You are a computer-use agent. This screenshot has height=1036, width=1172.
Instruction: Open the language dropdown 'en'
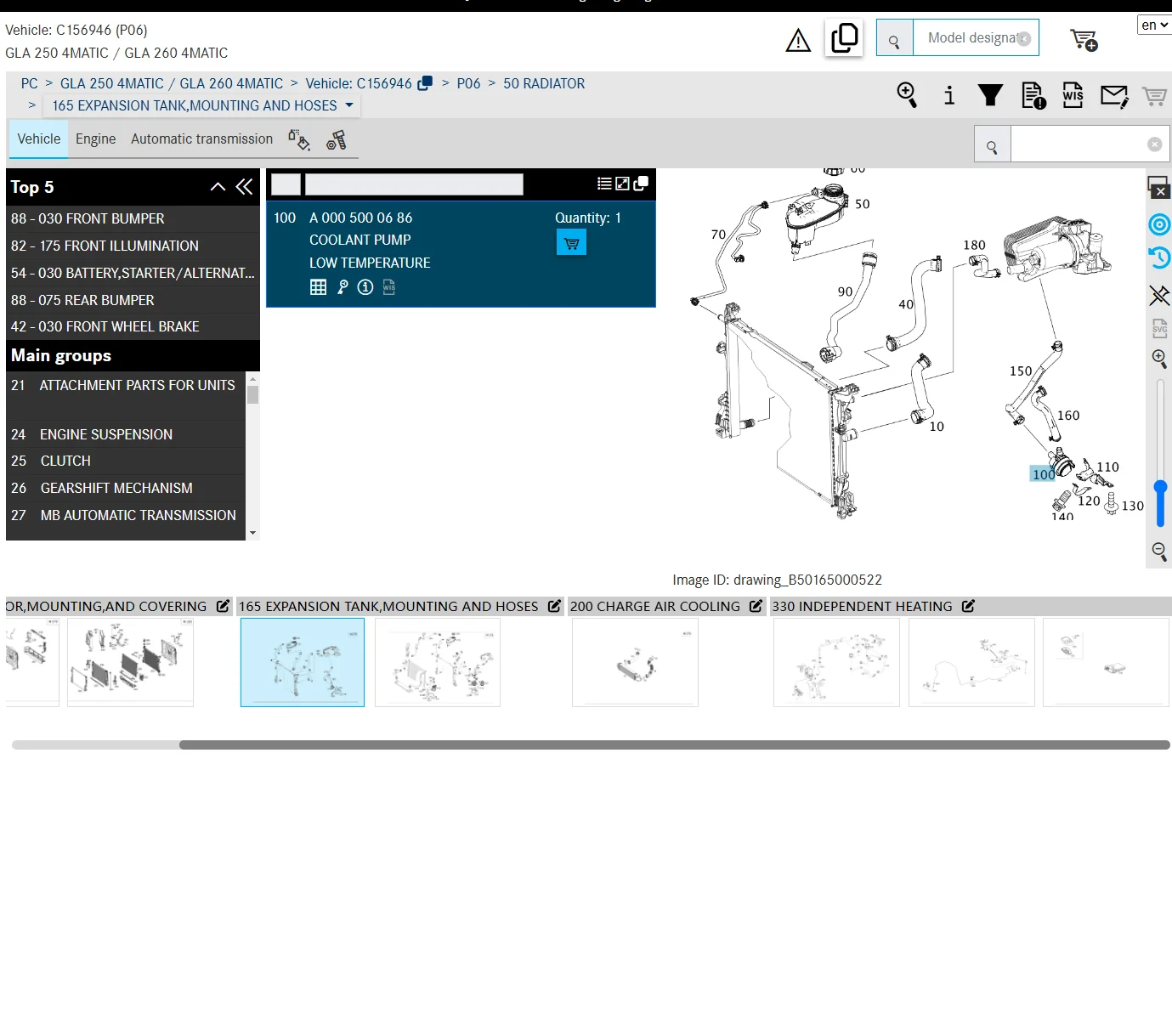[1154, 25]
